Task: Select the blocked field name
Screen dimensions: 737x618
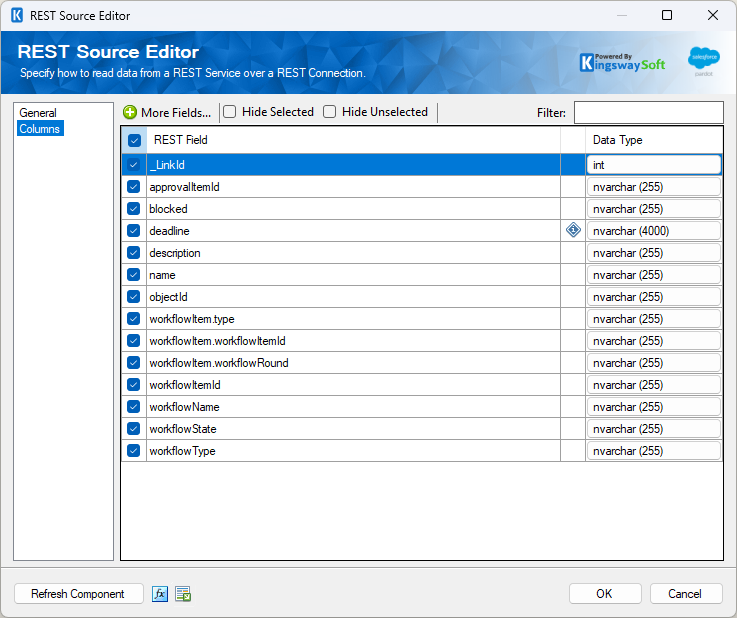Action: coord(168,209)
